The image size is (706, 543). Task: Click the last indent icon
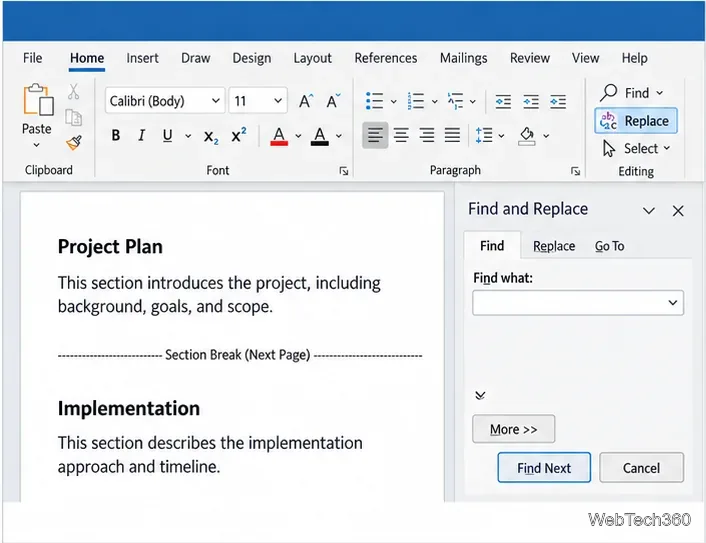tap(558, 101)
